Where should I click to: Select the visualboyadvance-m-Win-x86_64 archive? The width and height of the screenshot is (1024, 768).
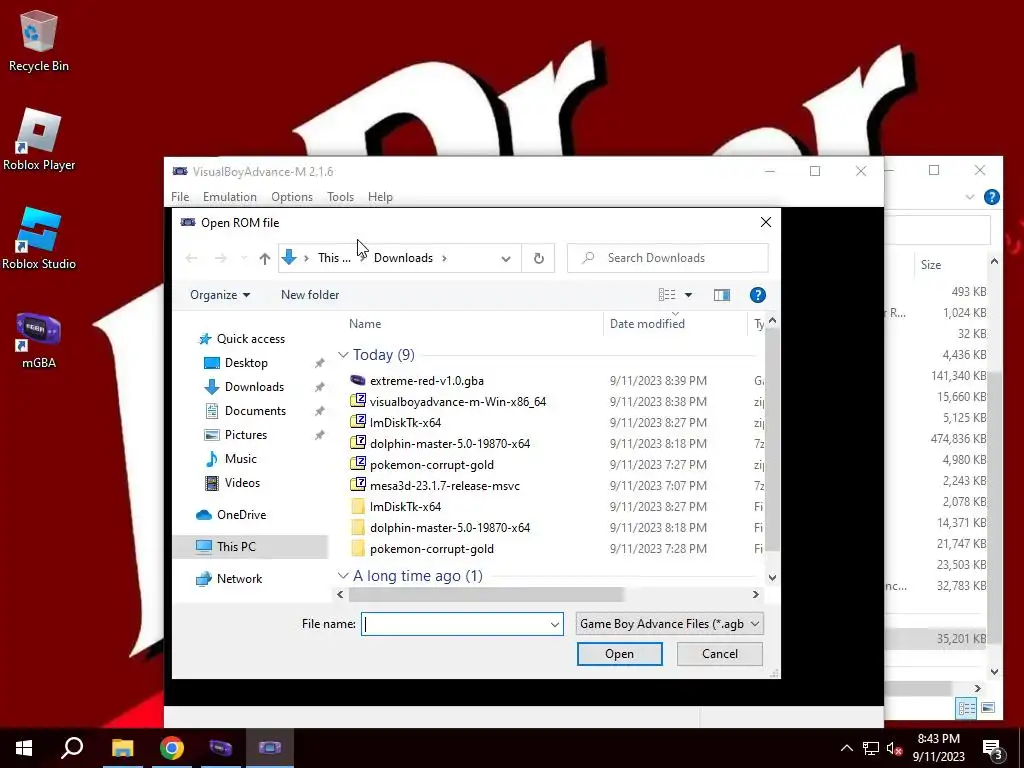tap(458, 402)
